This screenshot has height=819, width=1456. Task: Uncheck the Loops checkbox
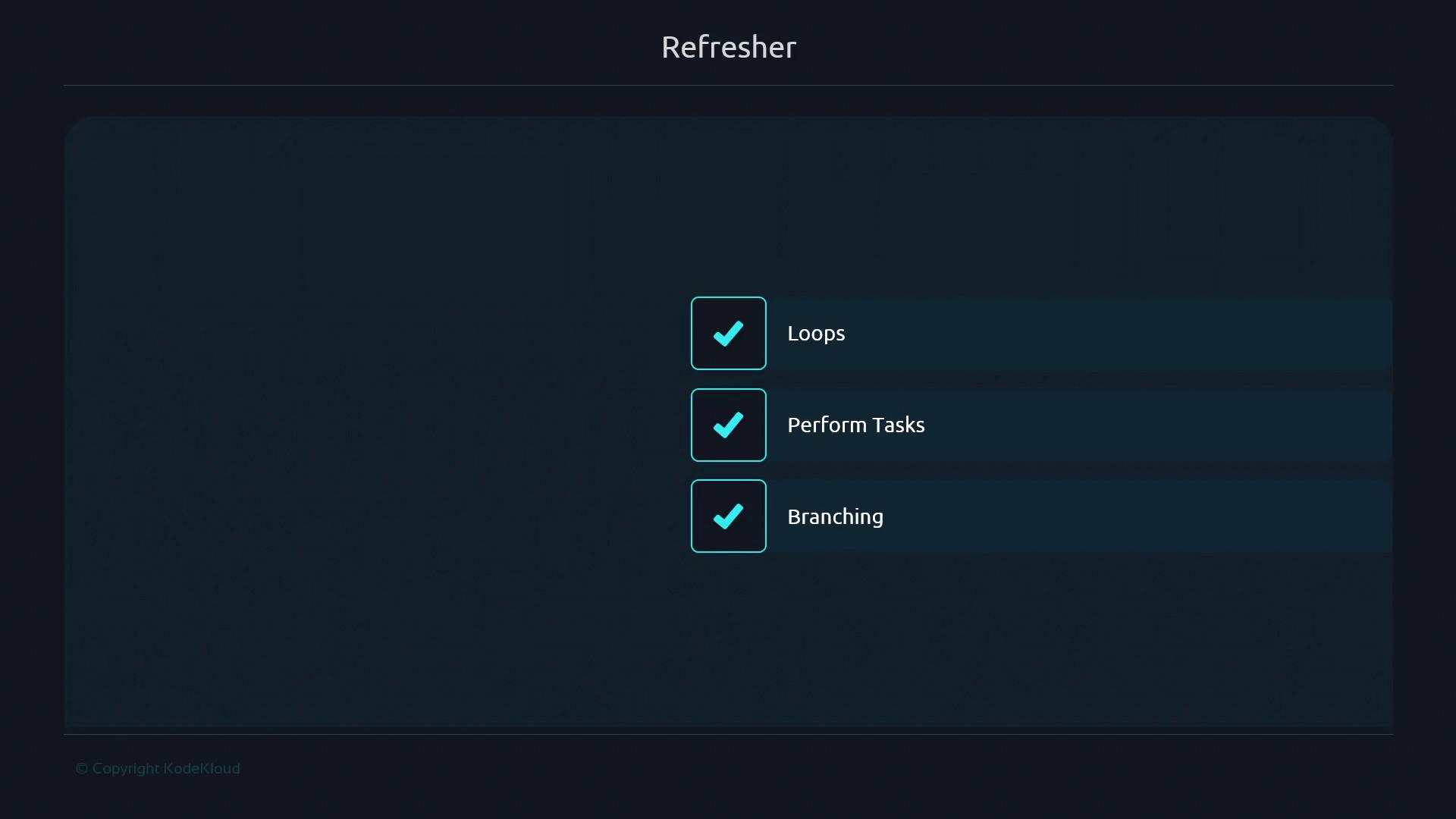coord(728,333)
